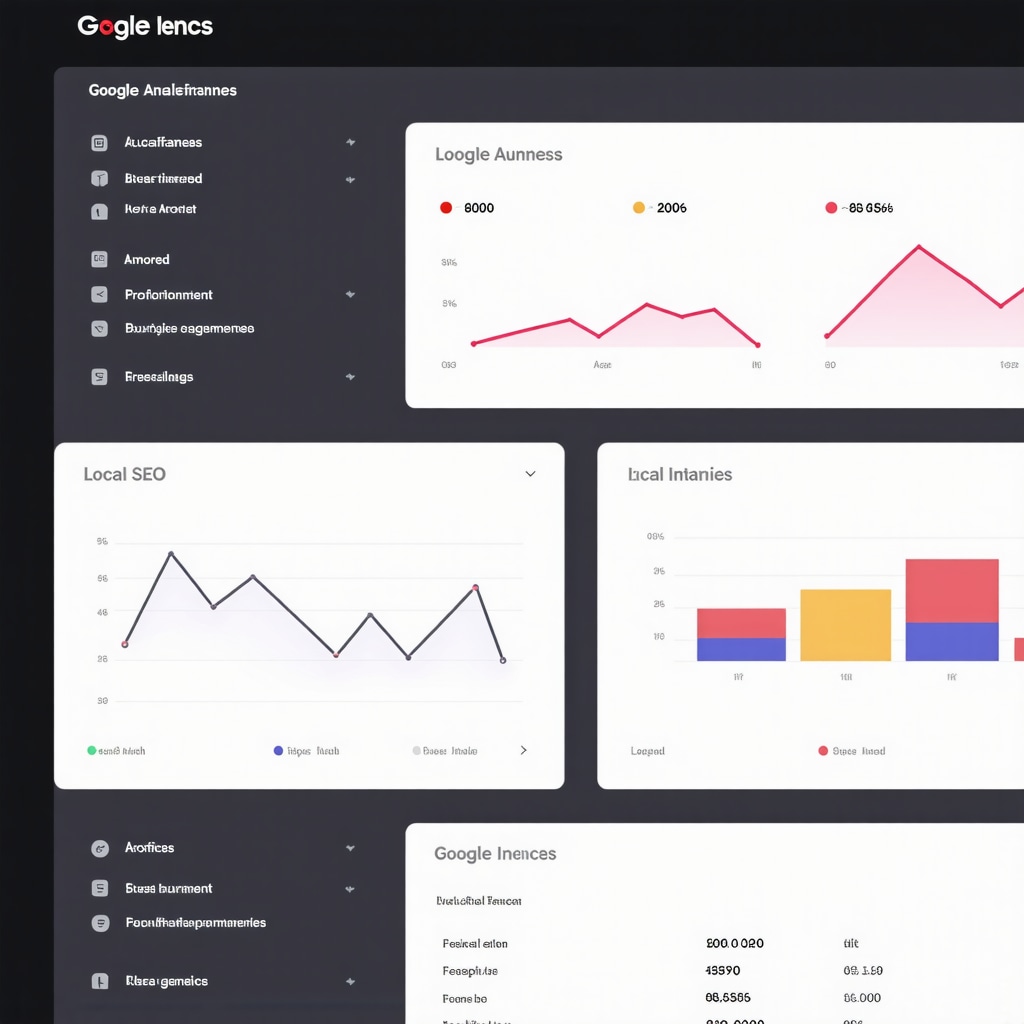Click the 43390 table value
The height and width of the screenshot is (1024, 1024).
click(x=723, y=970)
